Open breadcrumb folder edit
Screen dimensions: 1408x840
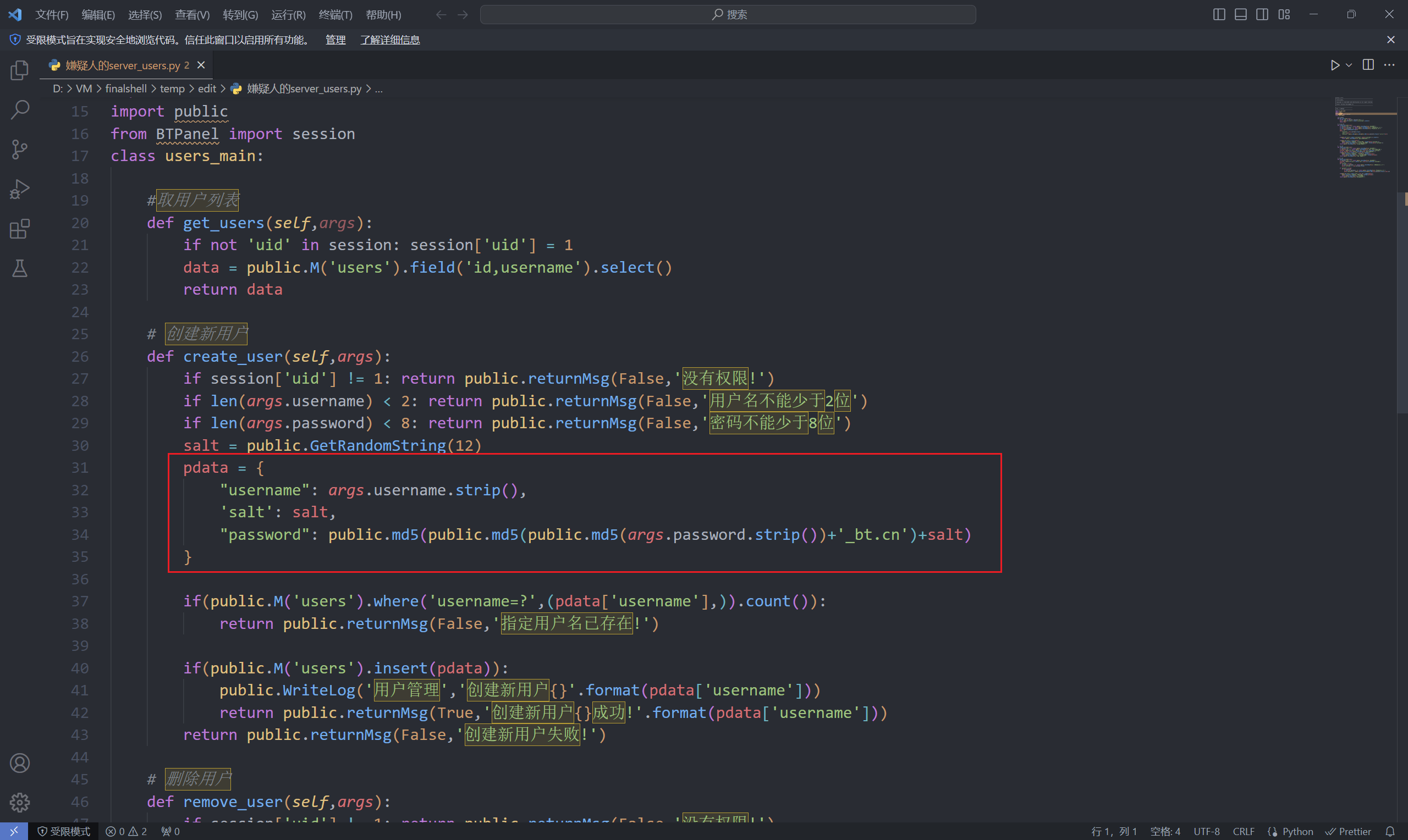pyautogui.click(x=207, y=89)
